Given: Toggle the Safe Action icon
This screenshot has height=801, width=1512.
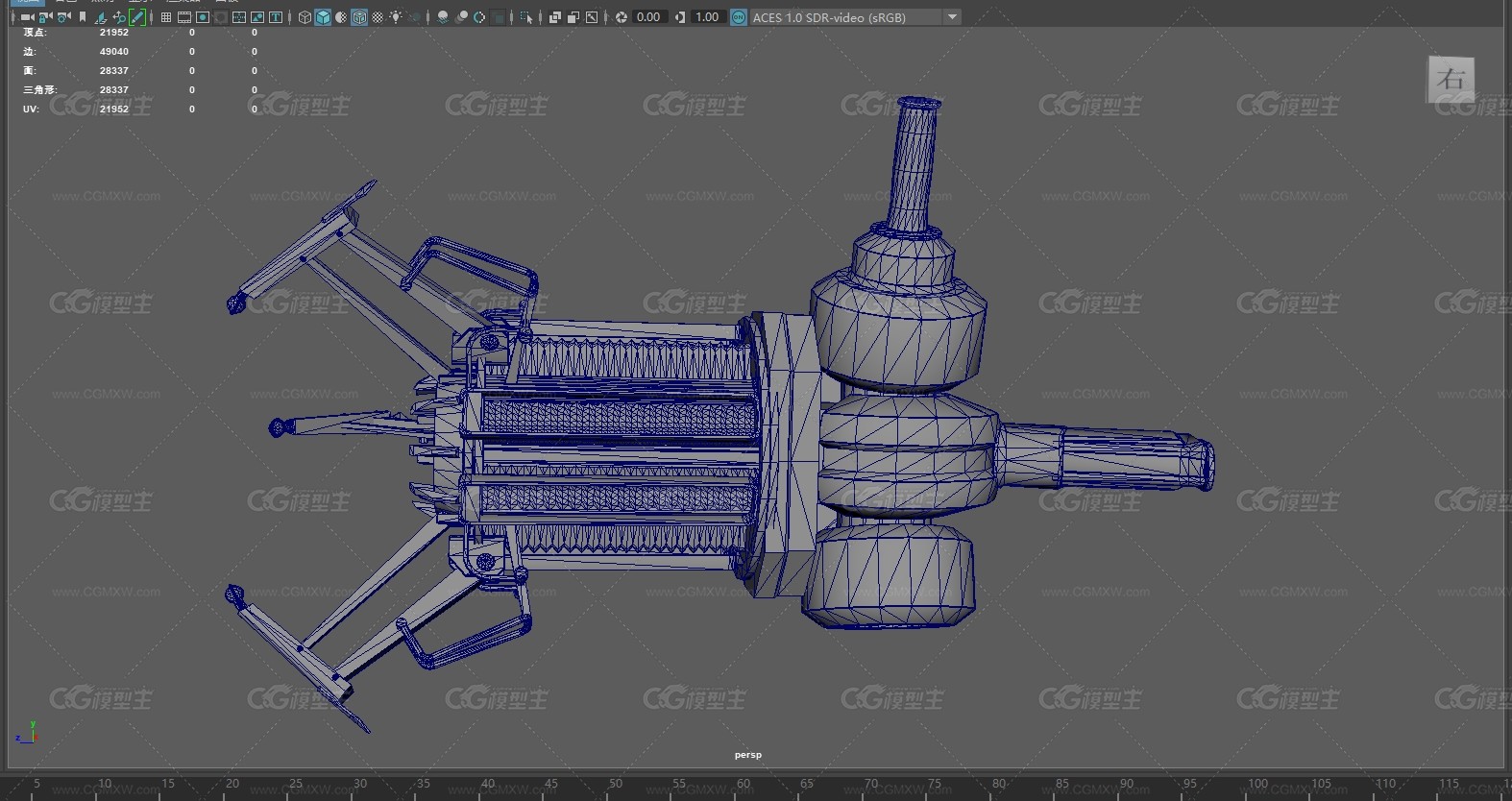Looking at the screenshot, I should point(257,17).
